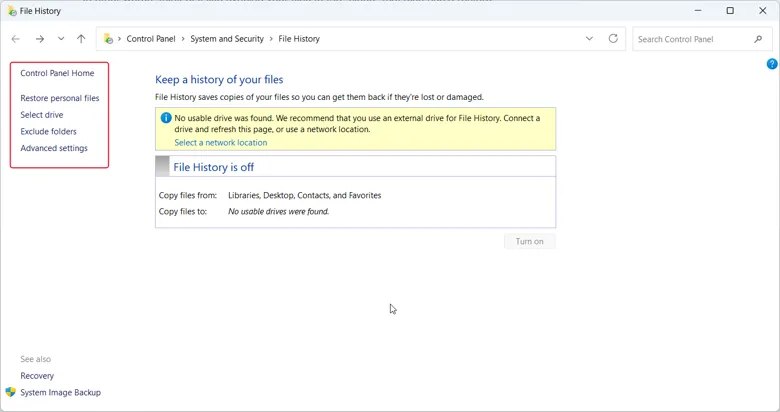Open help via the blue question mark
Screen dimensions: 780x412
pyautogui.click(x=772, y=64)
